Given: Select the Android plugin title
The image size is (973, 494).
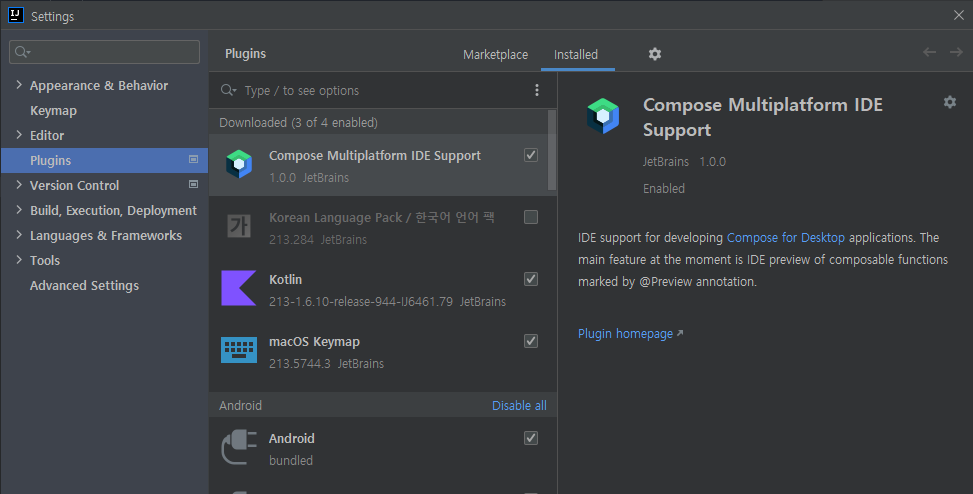Looking at the screenshot, I should [292, 438].
